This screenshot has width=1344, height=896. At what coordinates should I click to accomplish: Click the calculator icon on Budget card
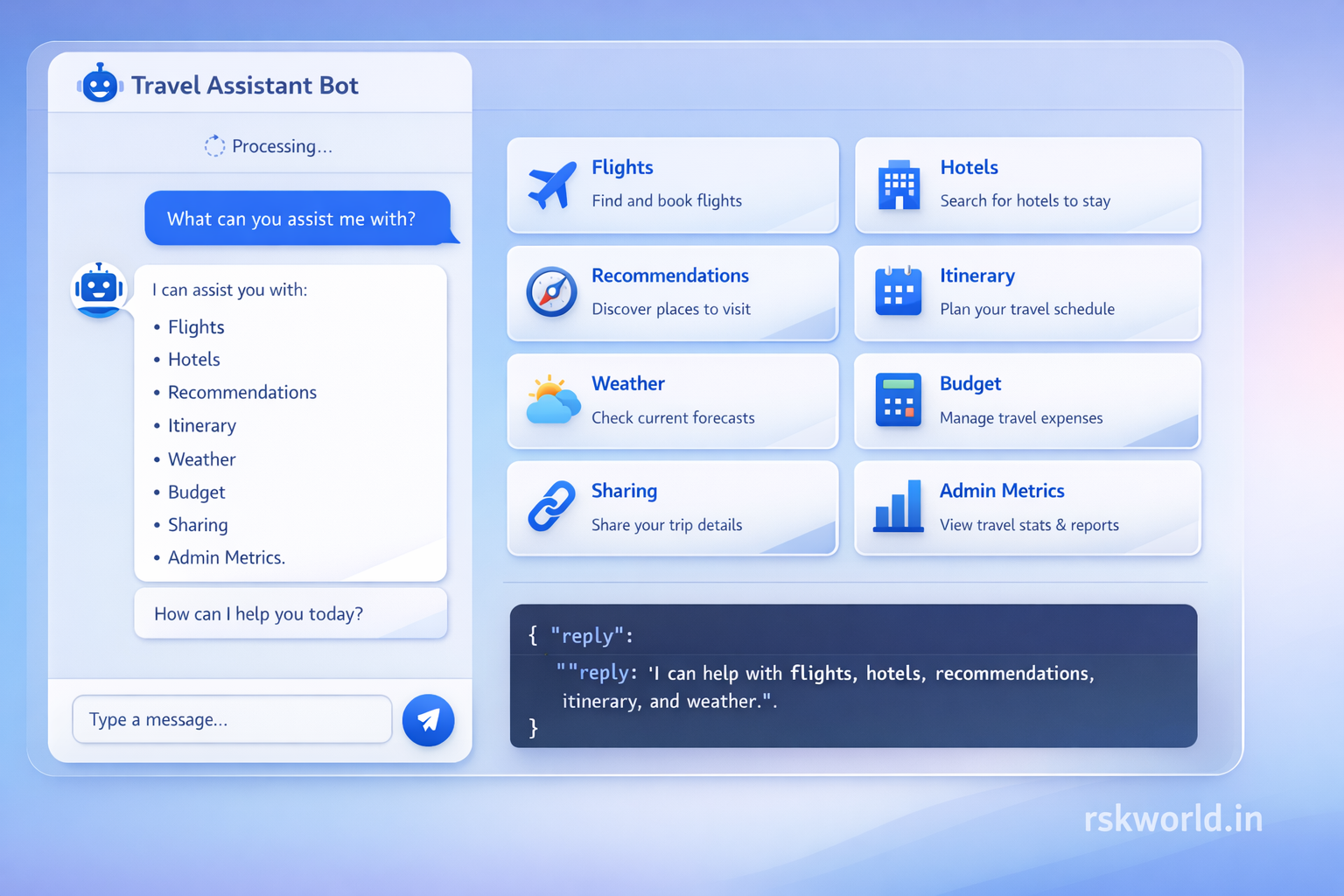(x=899, y=400)
